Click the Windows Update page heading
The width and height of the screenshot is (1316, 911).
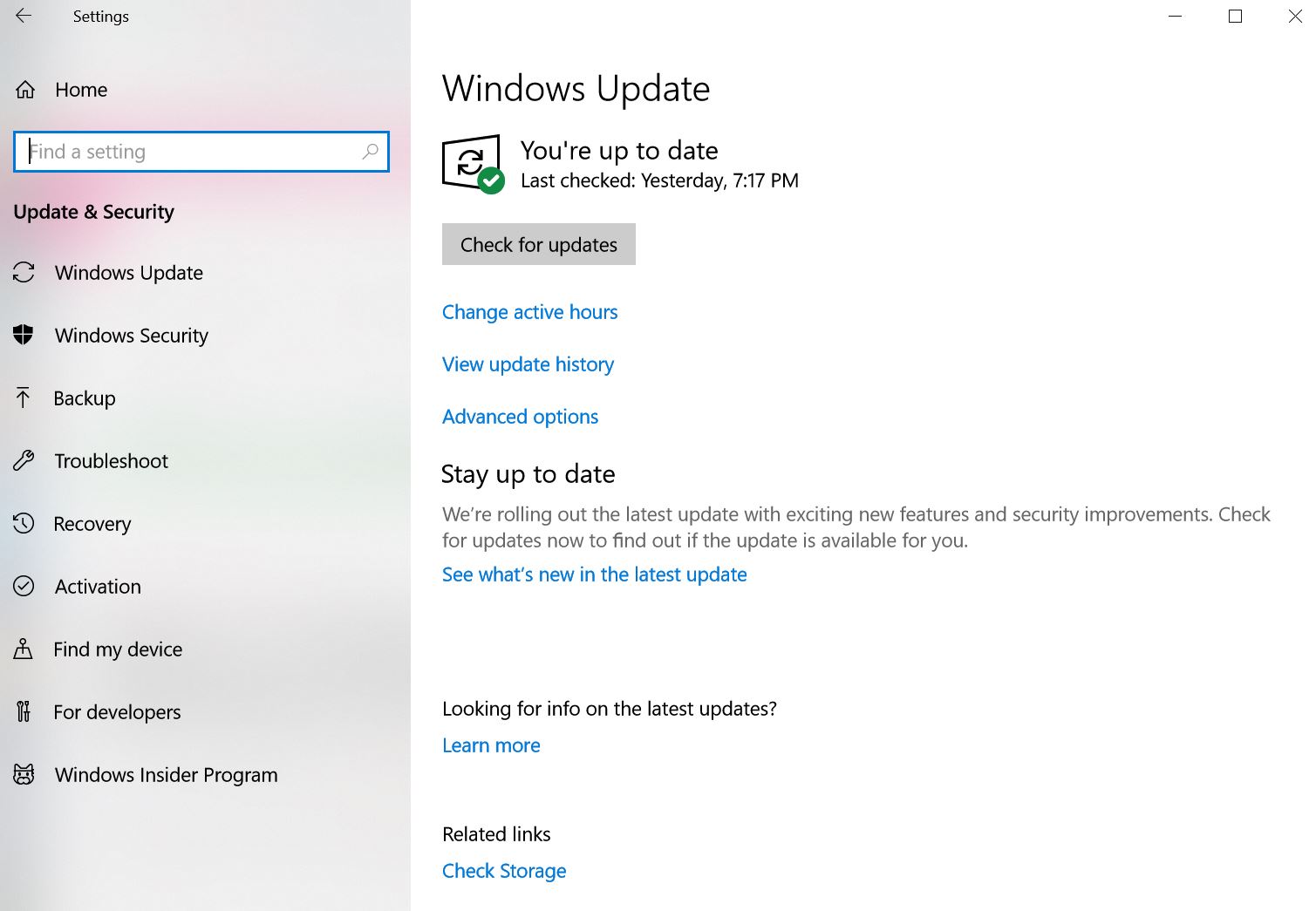576,89
